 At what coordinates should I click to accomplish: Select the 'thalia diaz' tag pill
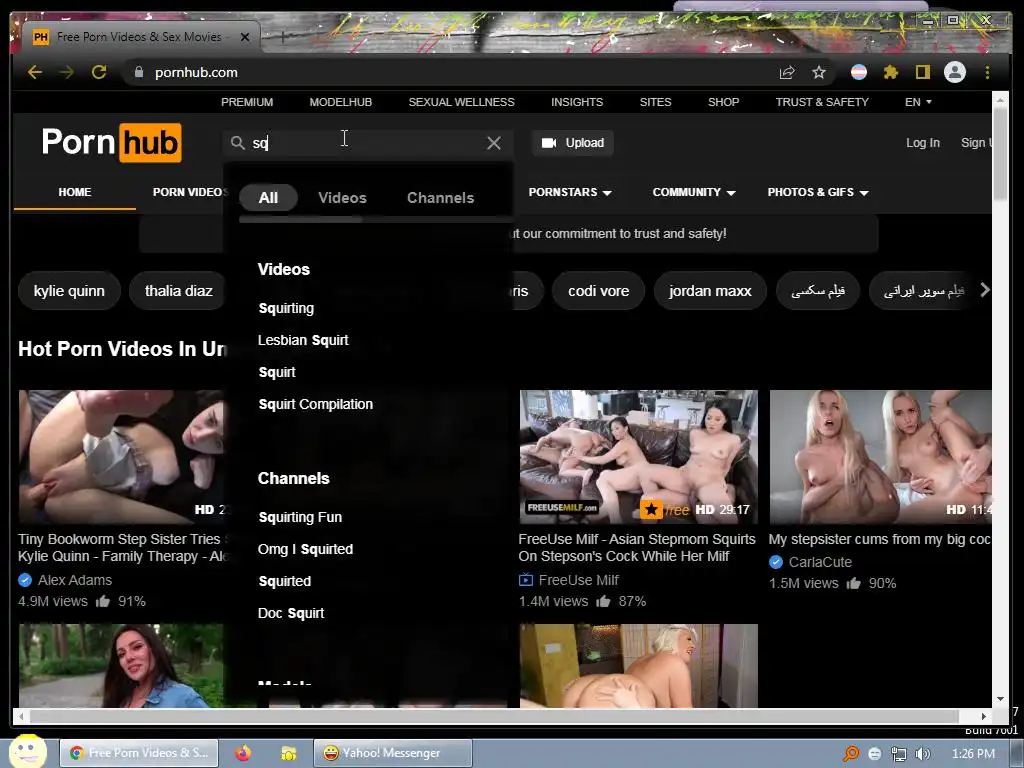click(178, 291)
